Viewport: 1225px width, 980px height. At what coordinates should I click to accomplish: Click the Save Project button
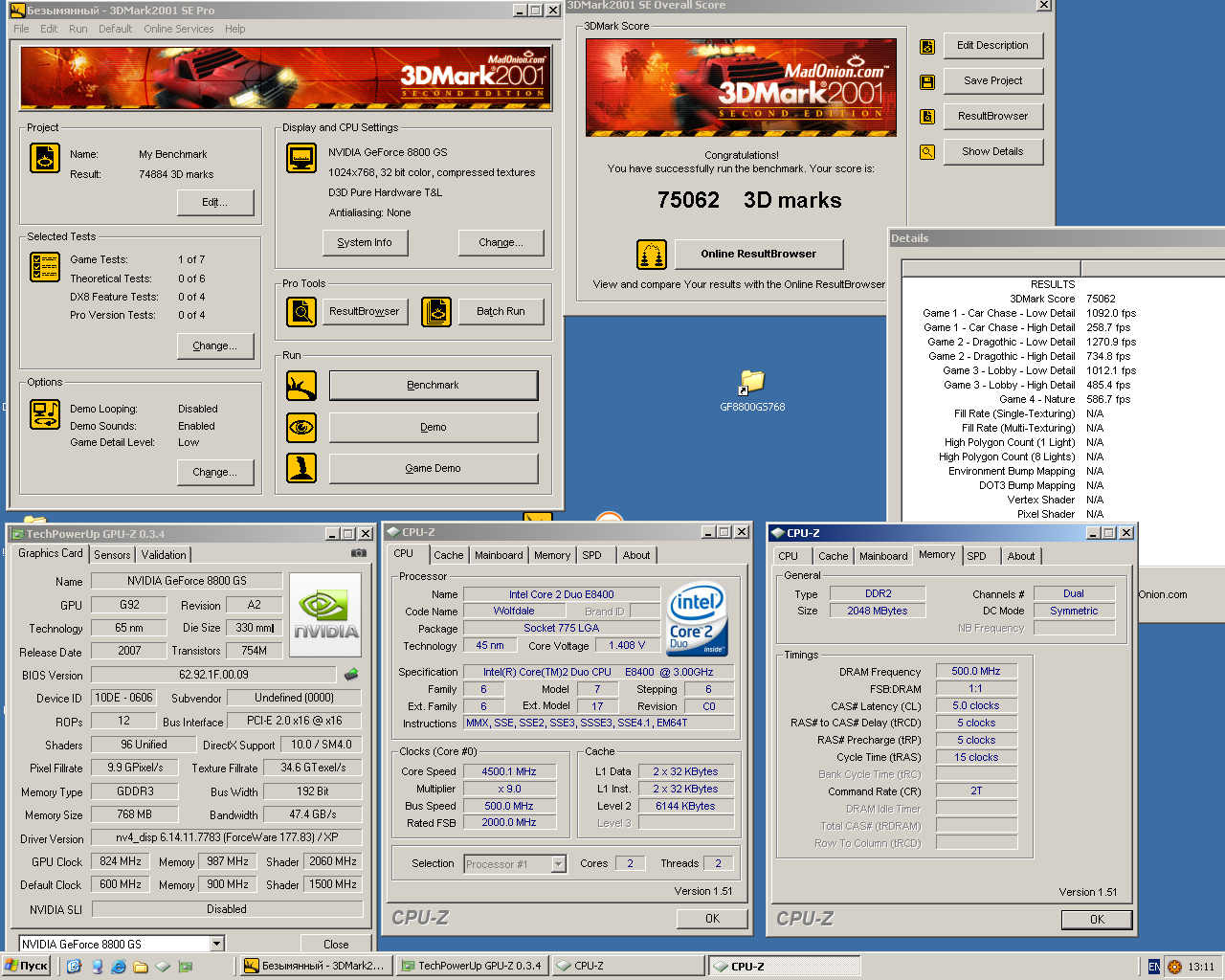[x=992, y=80]
